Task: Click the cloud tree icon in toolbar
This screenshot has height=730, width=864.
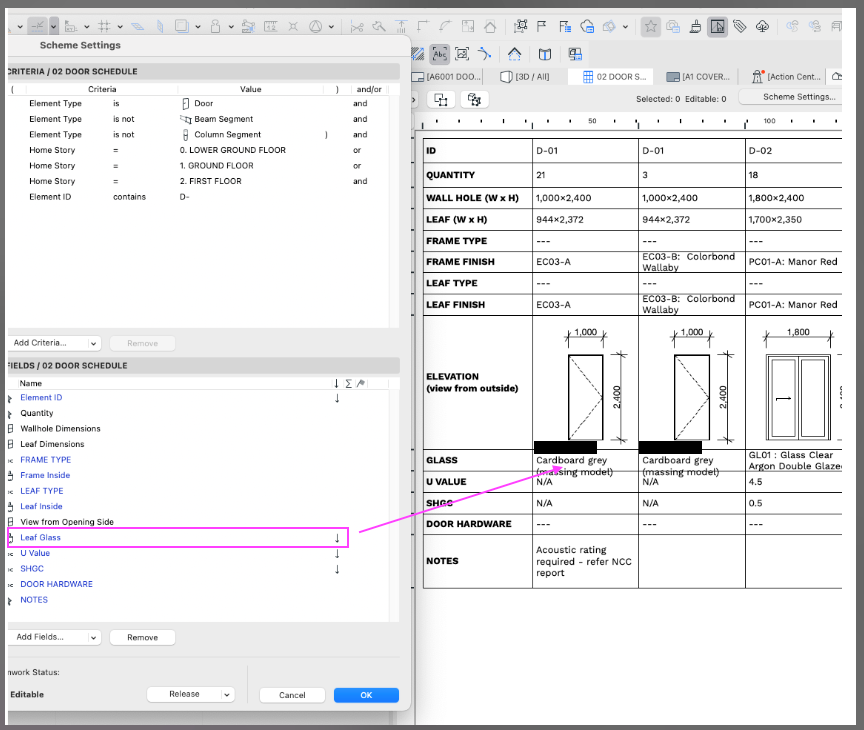Action: [x=763, y=26]
